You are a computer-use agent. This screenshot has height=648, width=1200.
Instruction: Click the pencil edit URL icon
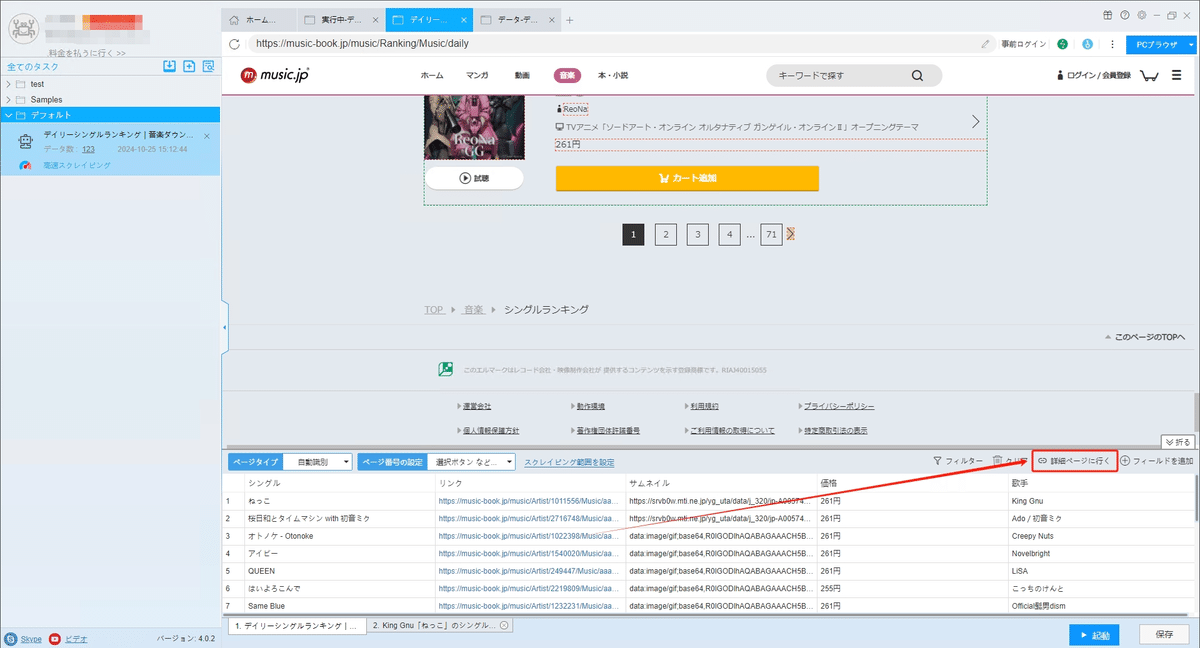tap(985, 44)
